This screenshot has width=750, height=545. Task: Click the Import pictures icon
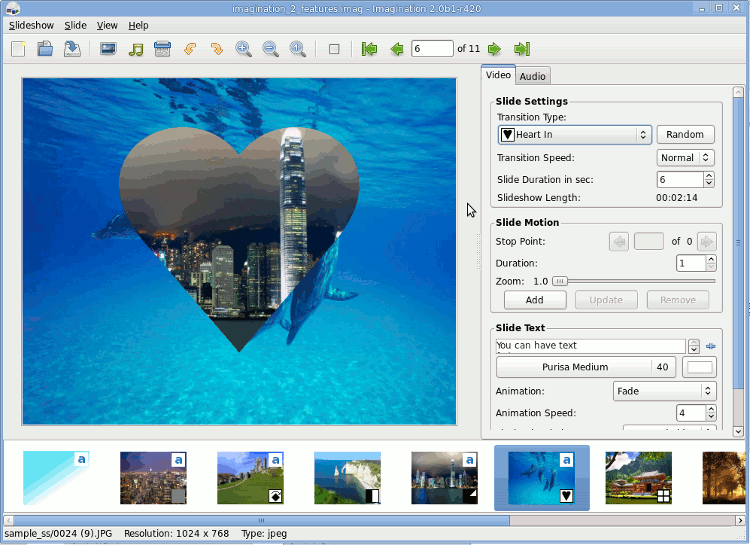click(x=108, y=49)
